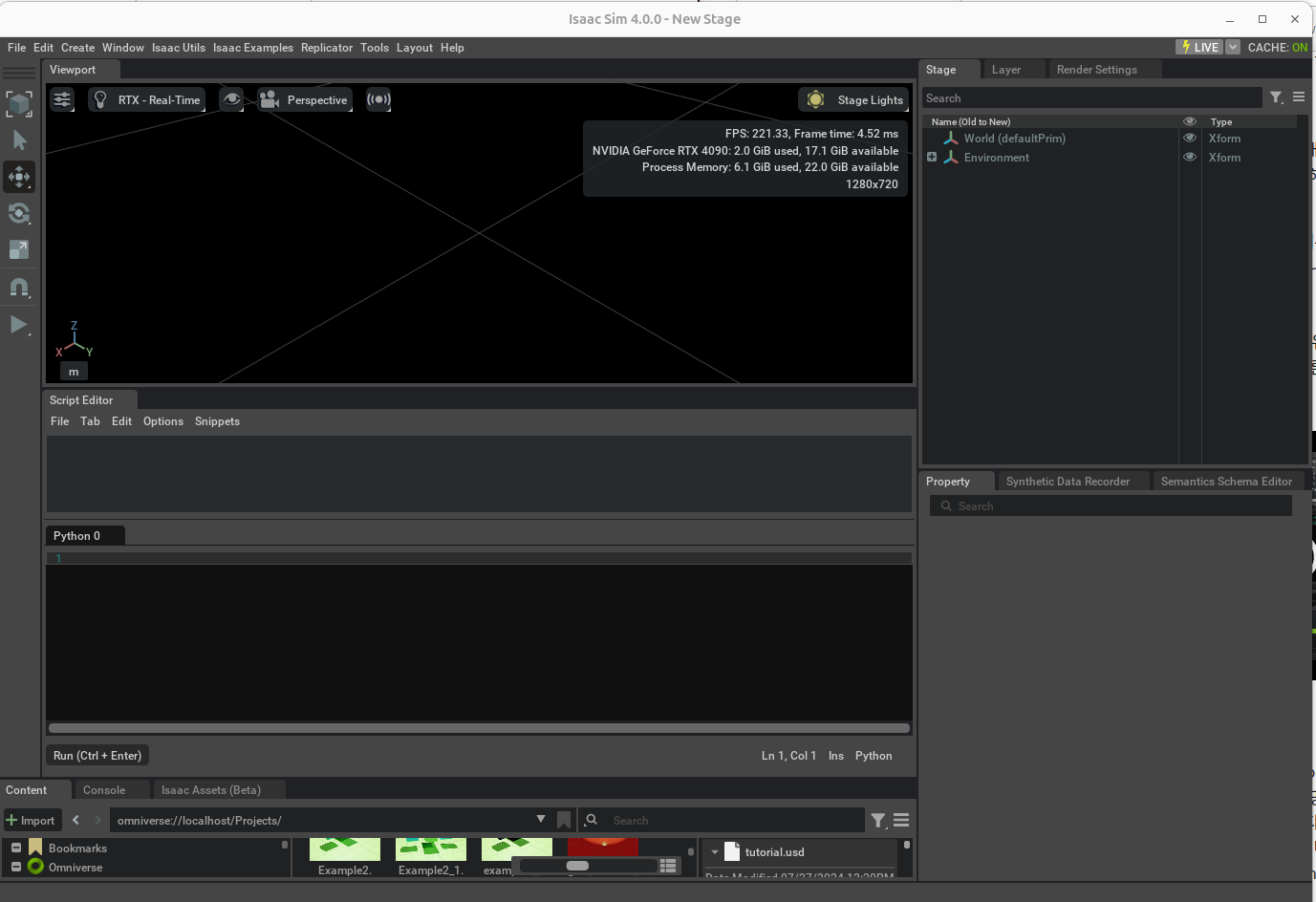Image resolution: width=1316 pixels, height=902 pixels.
Task: Open the Perspective camera menu
Action: (x=304, y=99)
